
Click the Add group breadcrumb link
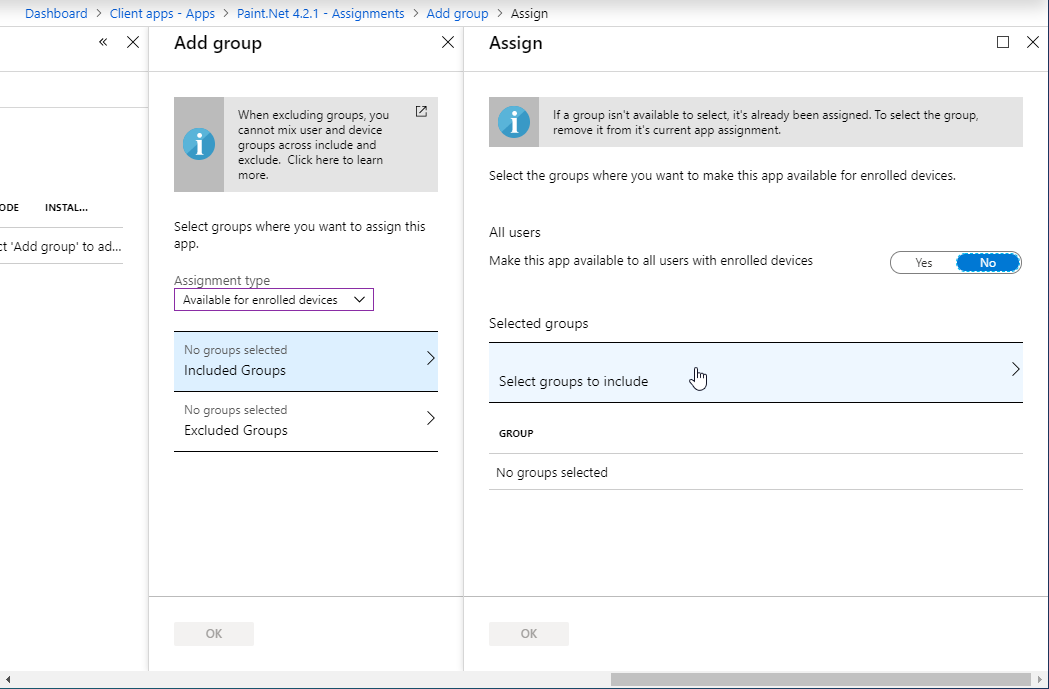click(457, 14)
